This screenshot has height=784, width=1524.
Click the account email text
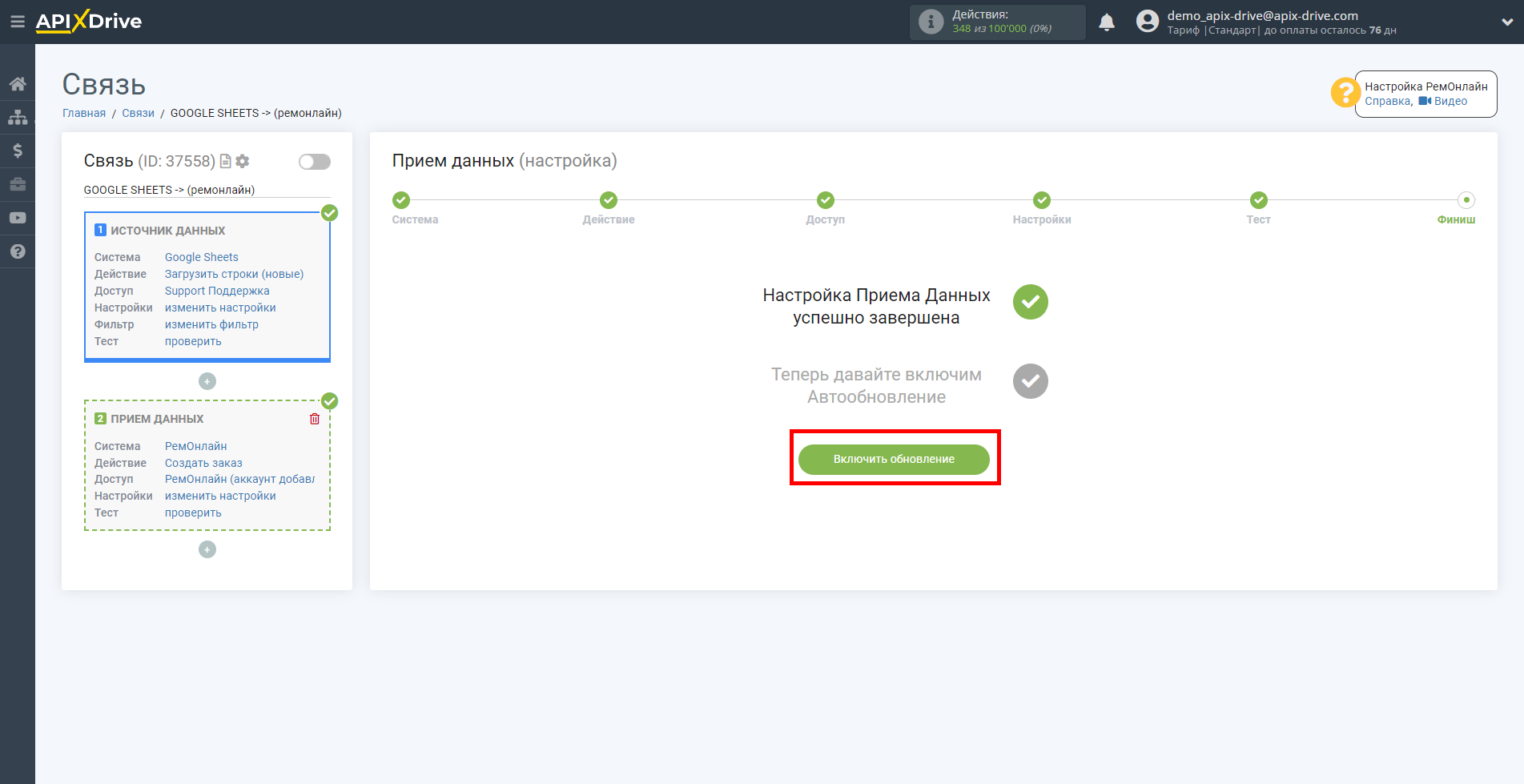coord(1262,15)
